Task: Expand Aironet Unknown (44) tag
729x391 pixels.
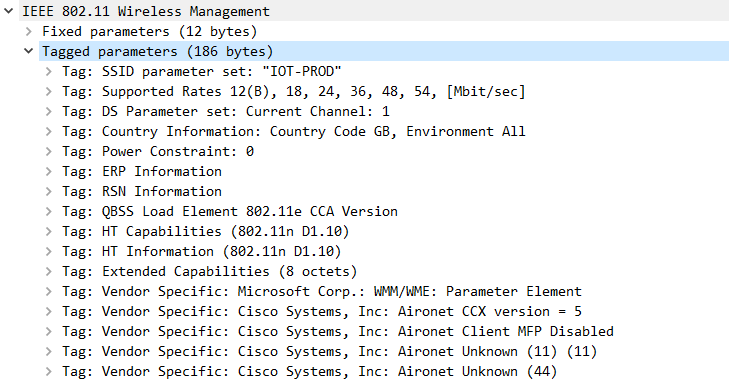Action: 48,371
